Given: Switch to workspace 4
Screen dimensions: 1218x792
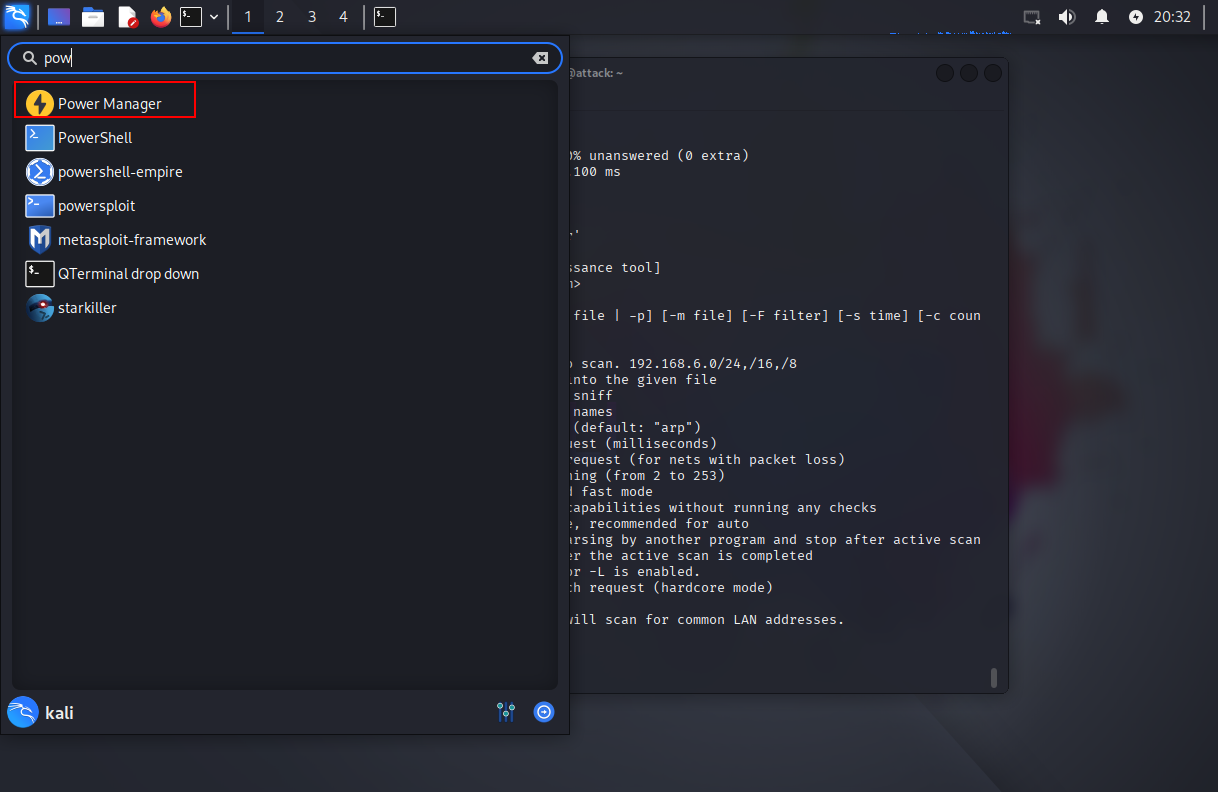Looking at the screenshot, I should click(344, 17).
